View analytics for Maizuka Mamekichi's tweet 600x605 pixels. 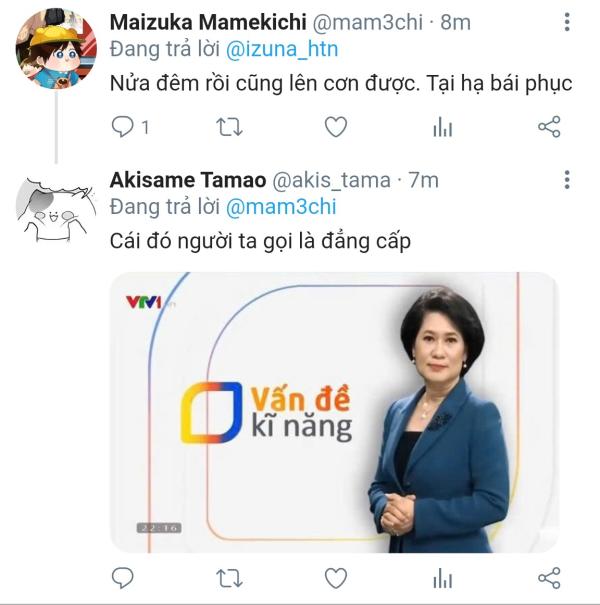(x=442, y=127)
